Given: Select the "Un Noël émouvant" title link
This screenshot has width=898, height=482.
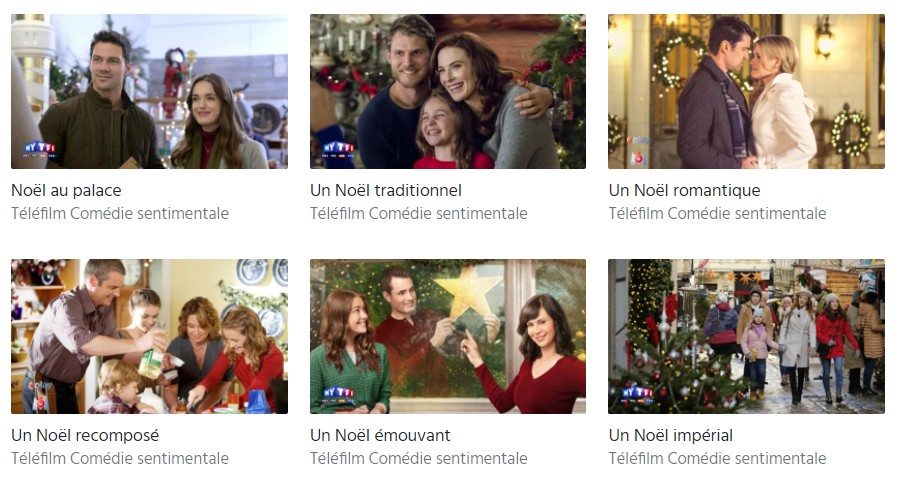Looking at the screenshot, I should [x=380, y=435].
